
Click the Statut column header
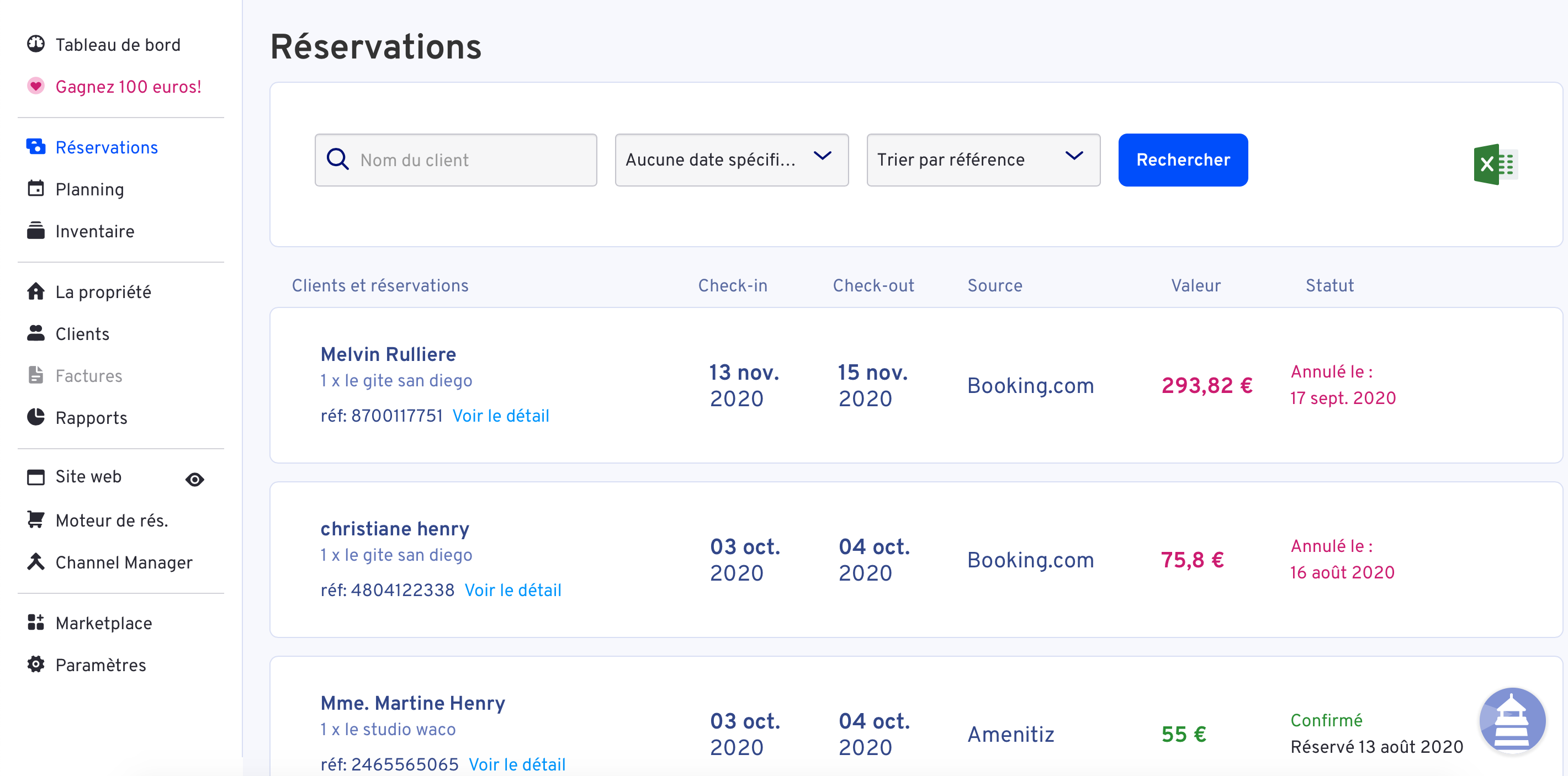[x=1330, y=285]
